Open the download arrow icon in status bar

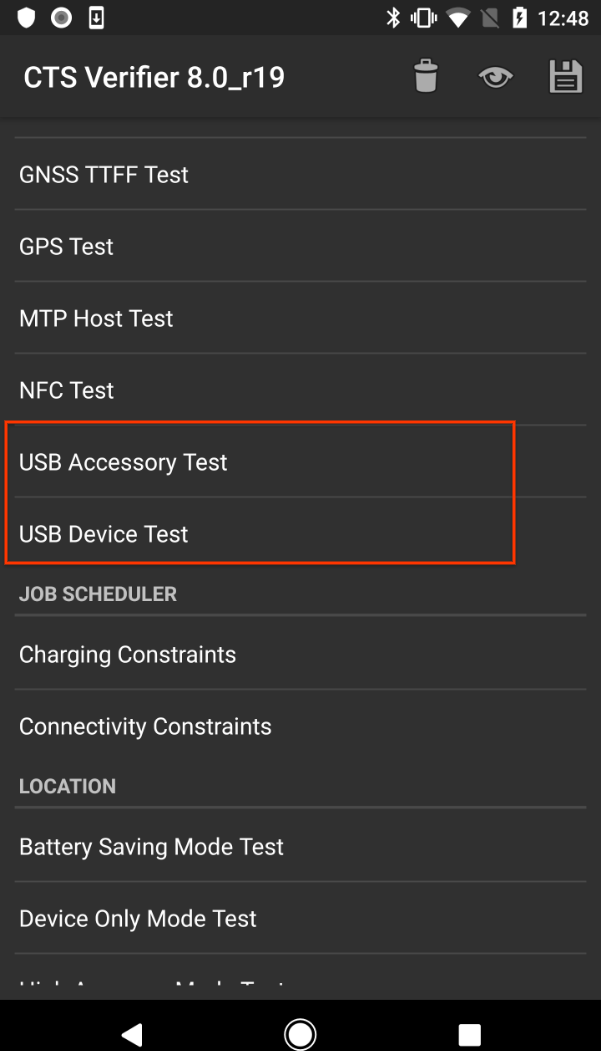coord(95,17)
